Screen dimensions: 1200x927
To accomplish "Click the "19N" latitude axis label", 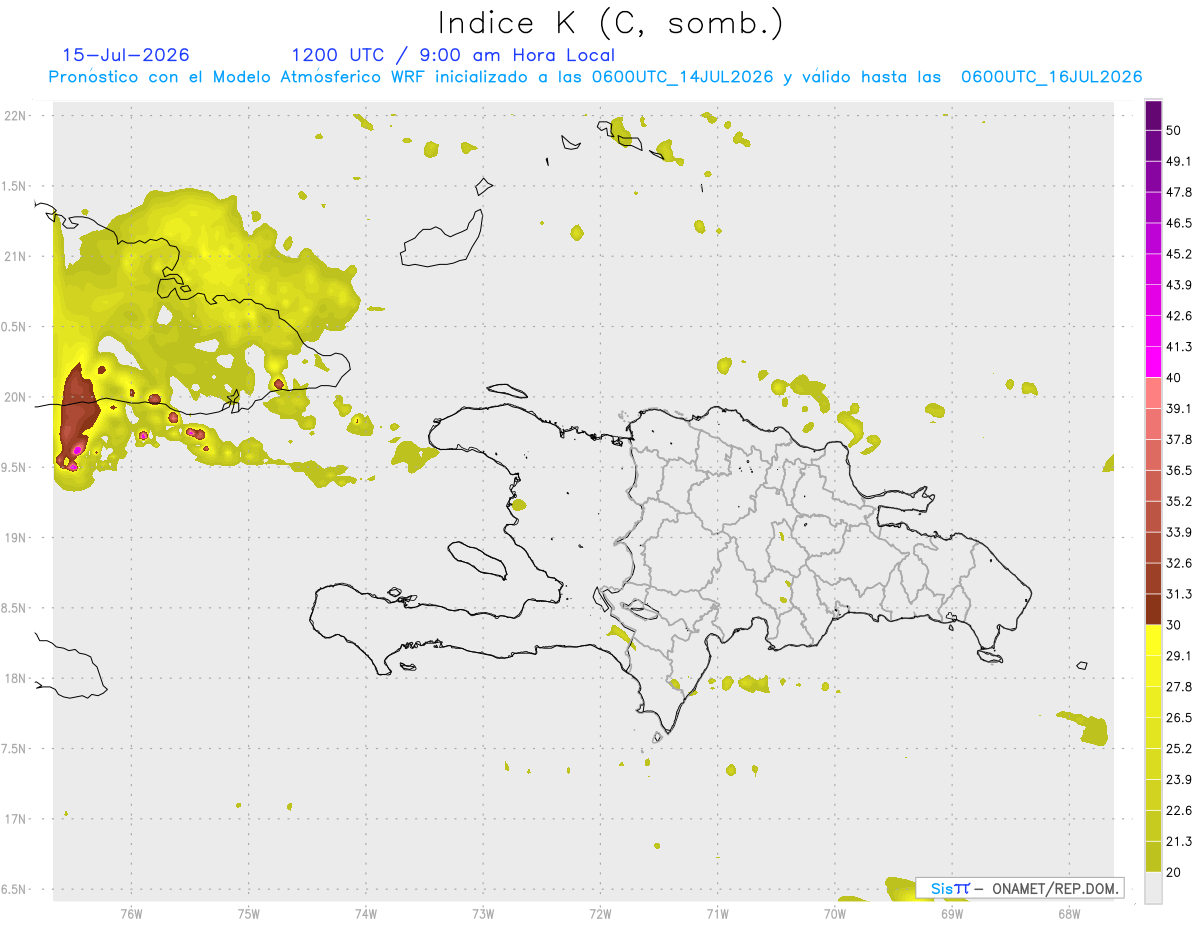I will 17,538.
